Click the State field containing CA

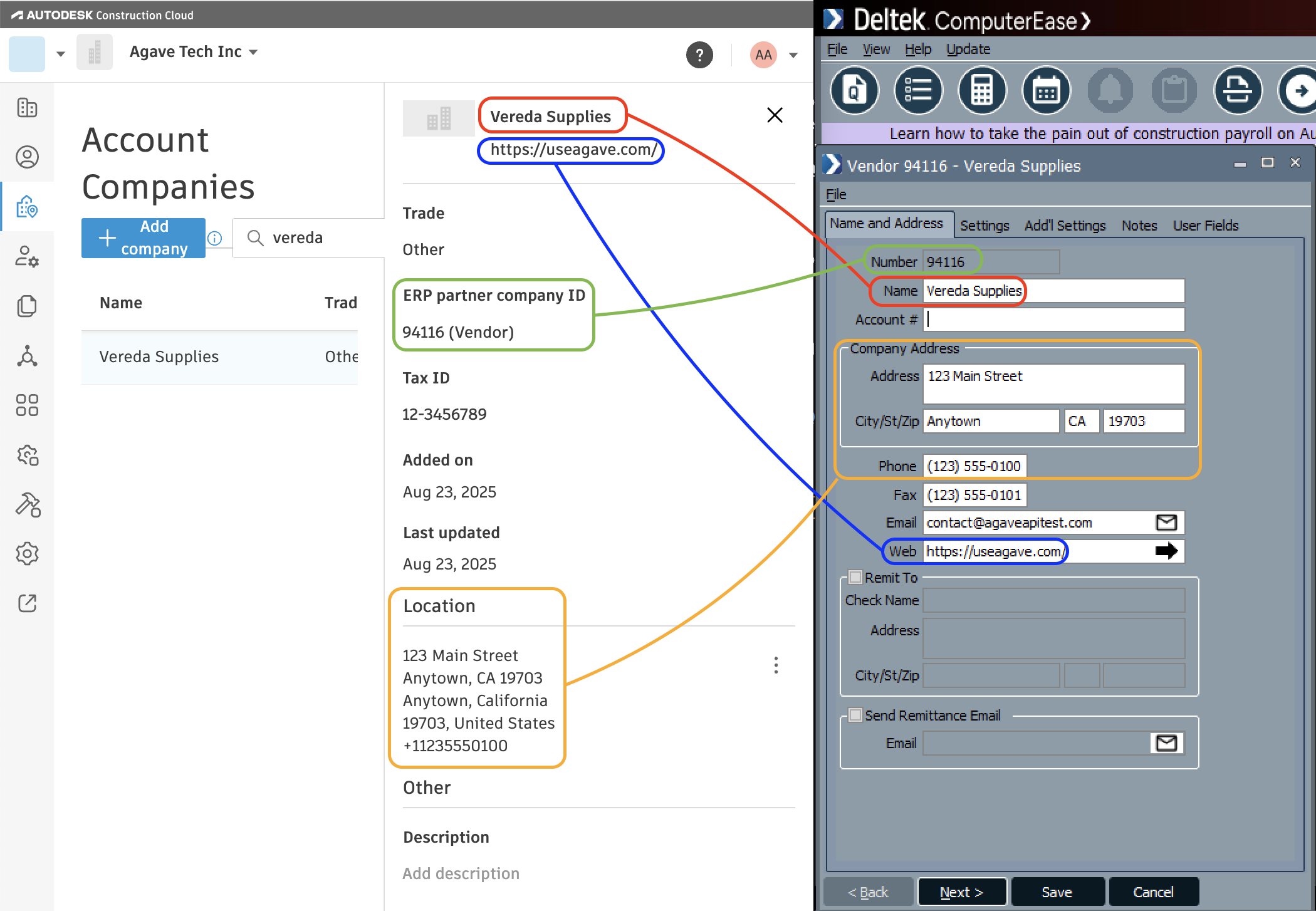coord(1082,421)
